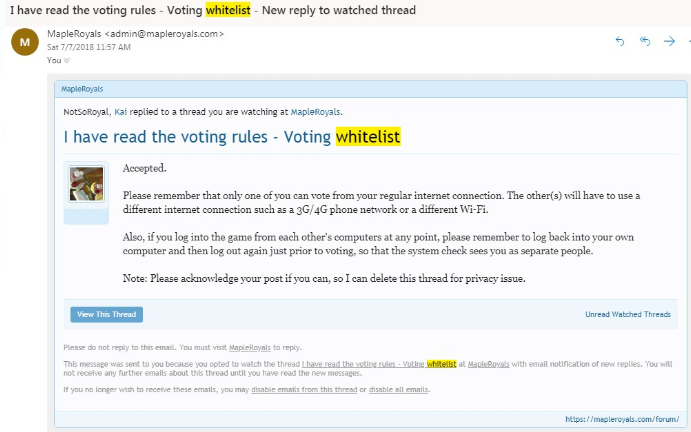Click the email subject line at top

coord(213,10)
